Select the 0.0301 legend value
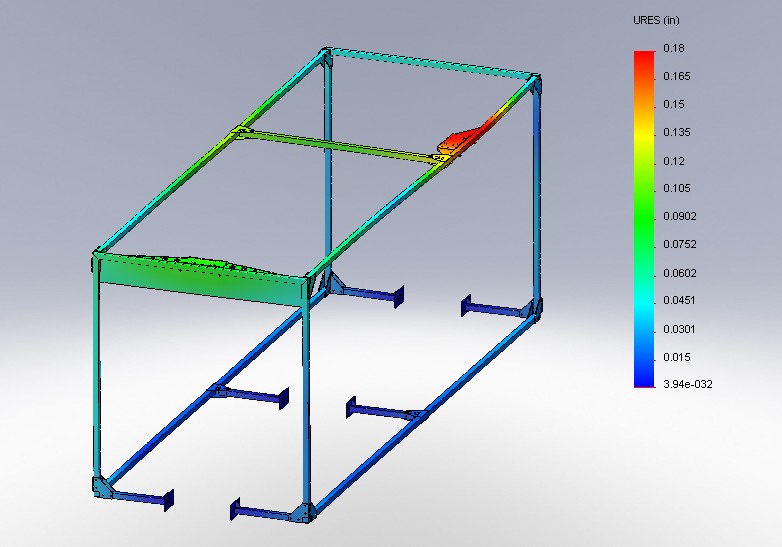The height and width of the screenshot is (547, 782). point(679,329)
